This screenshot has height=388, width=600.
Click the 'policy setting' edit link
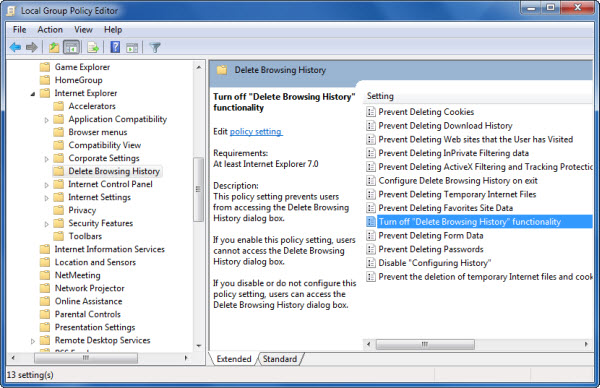[256, 131]
